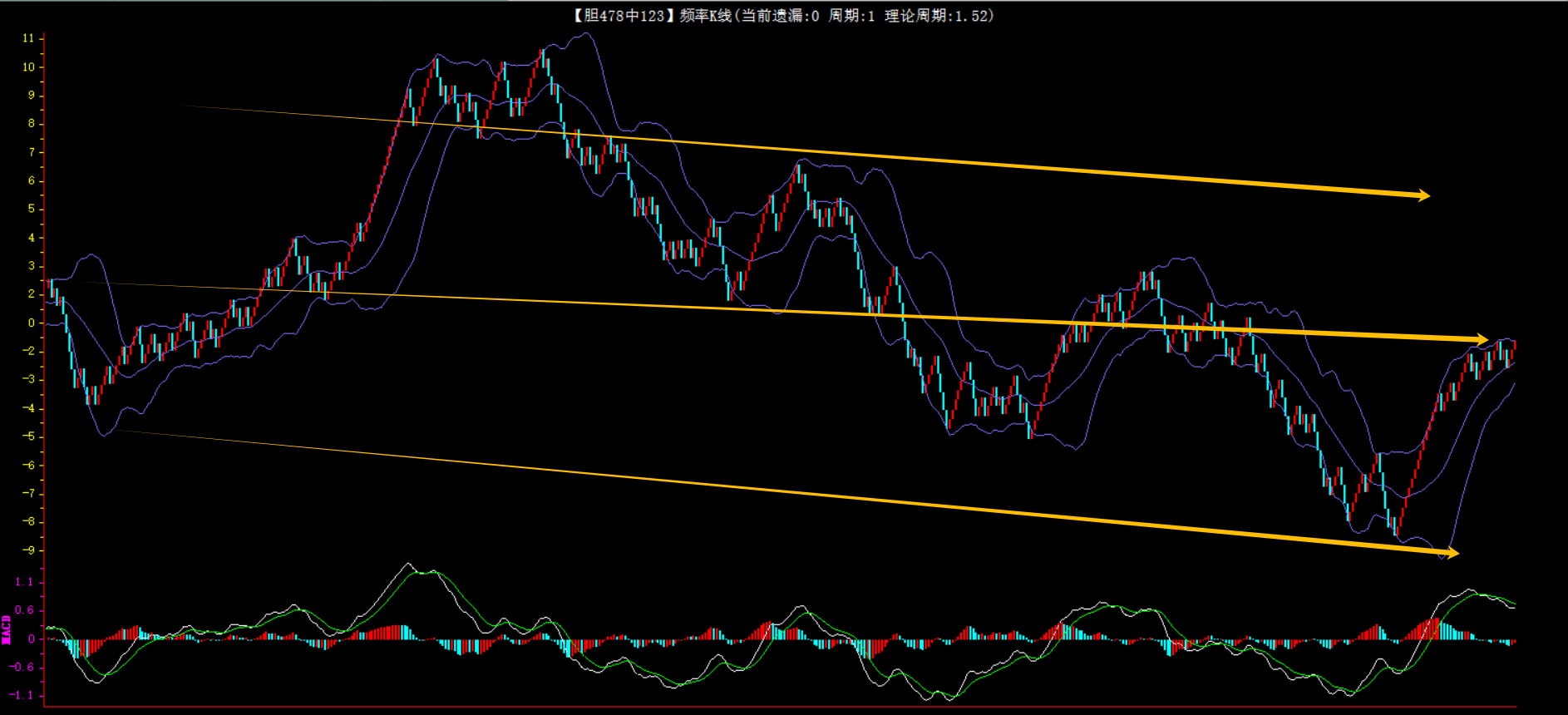Click the 1.1 label on the MACD axis

(25, 582)
